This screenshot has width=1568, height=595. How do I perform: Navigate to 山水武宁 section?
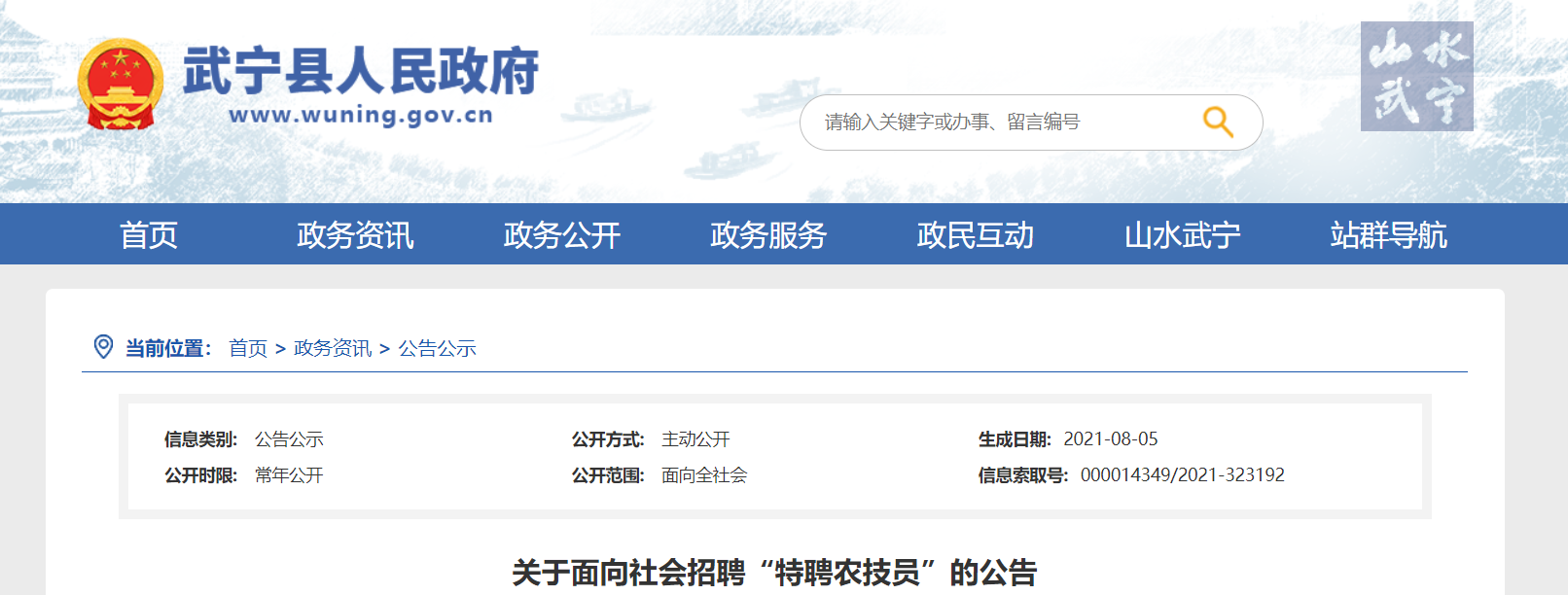pos(1182,234)
